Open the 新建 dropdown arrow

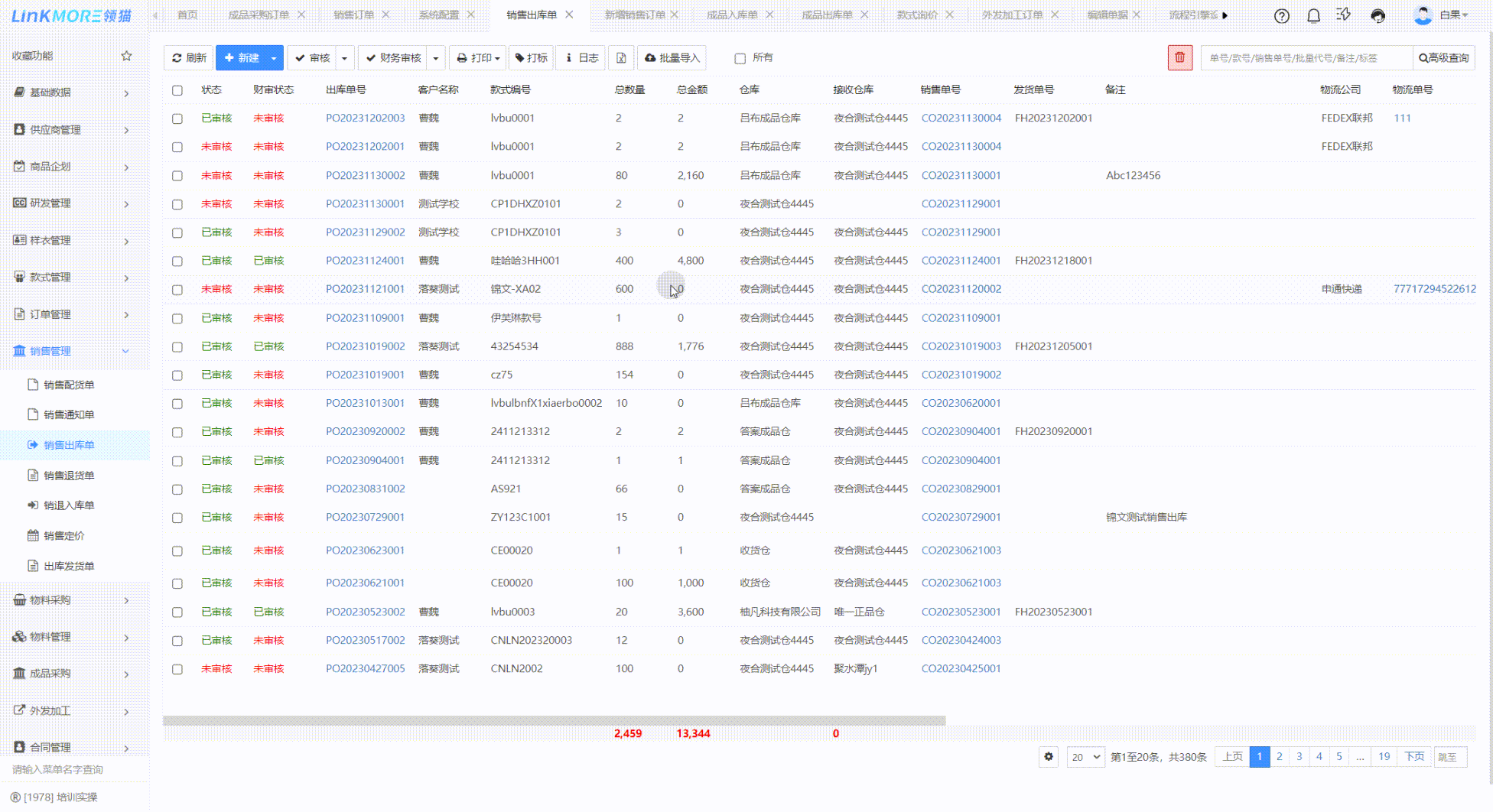coord(274,58)
